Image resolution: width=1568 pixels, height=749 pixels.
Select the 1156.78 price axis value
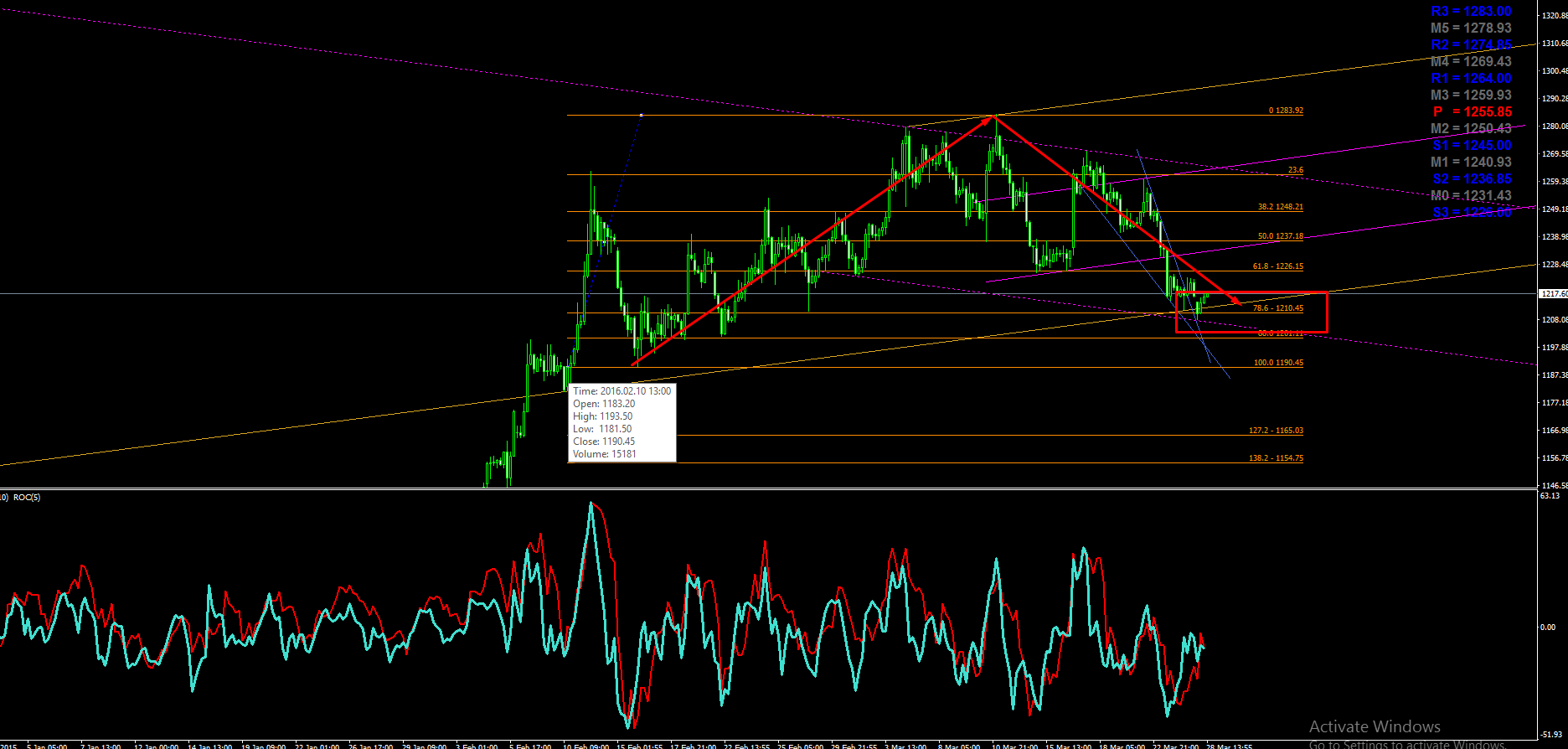point(1555,458)
